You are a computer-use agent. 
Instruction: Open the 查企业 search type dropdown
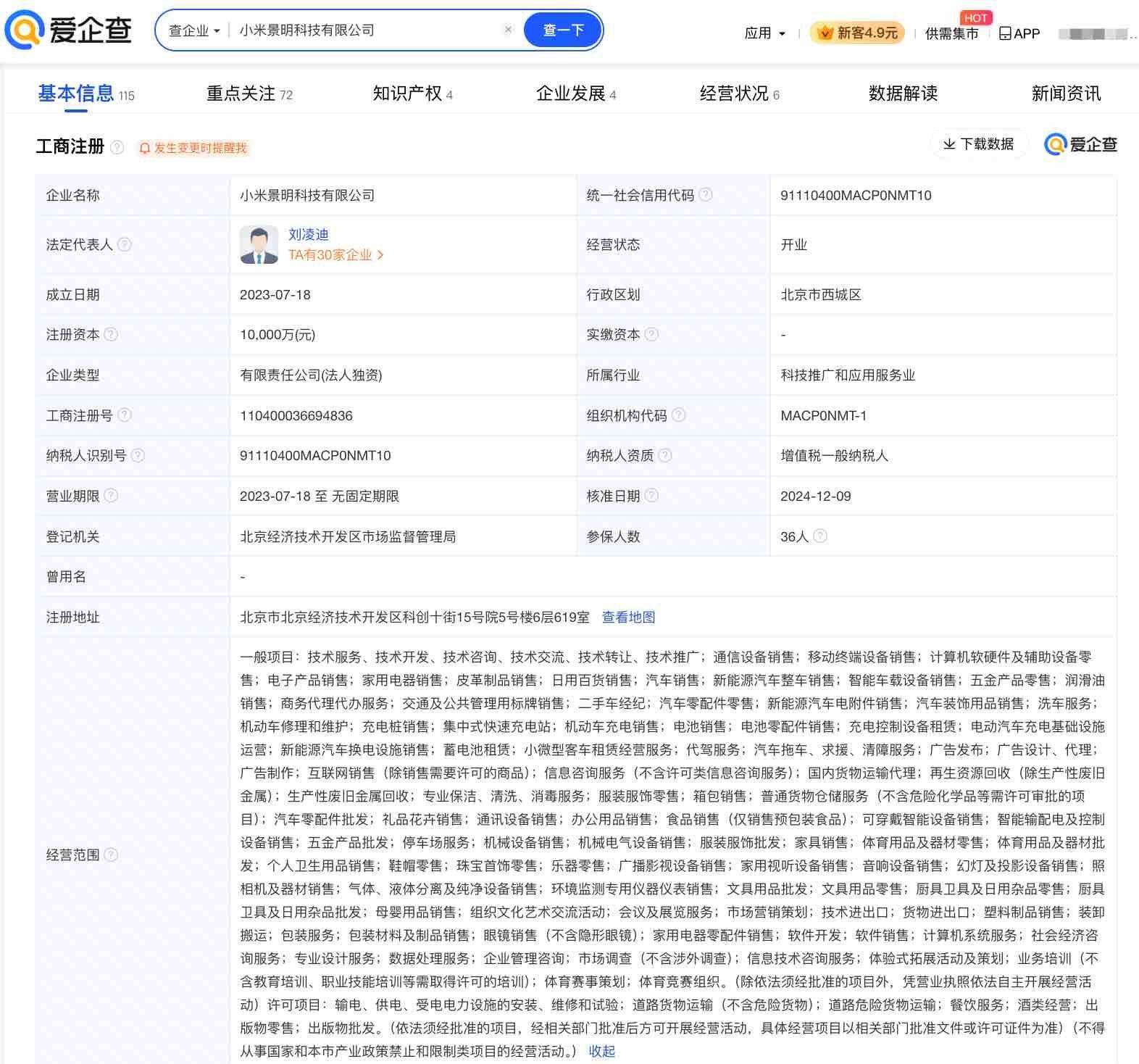point(194,30)
